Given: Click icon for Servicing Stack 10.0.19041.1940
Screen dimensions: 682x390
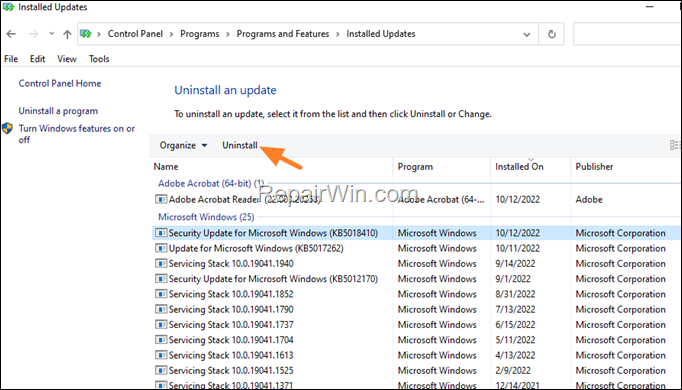Looking at the screenshot, I should point(161,263).
